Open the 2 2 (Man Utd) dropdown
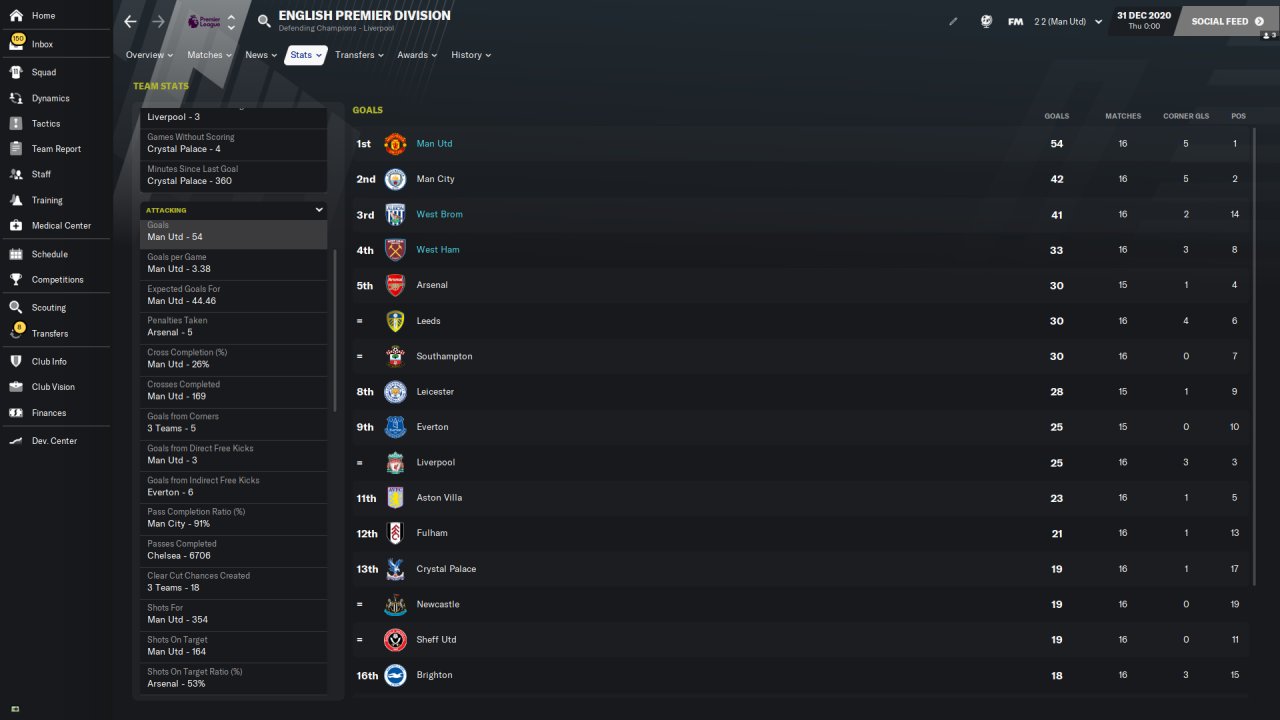The height and width of the screenshot is (720, 1280). click(1068, 21)
